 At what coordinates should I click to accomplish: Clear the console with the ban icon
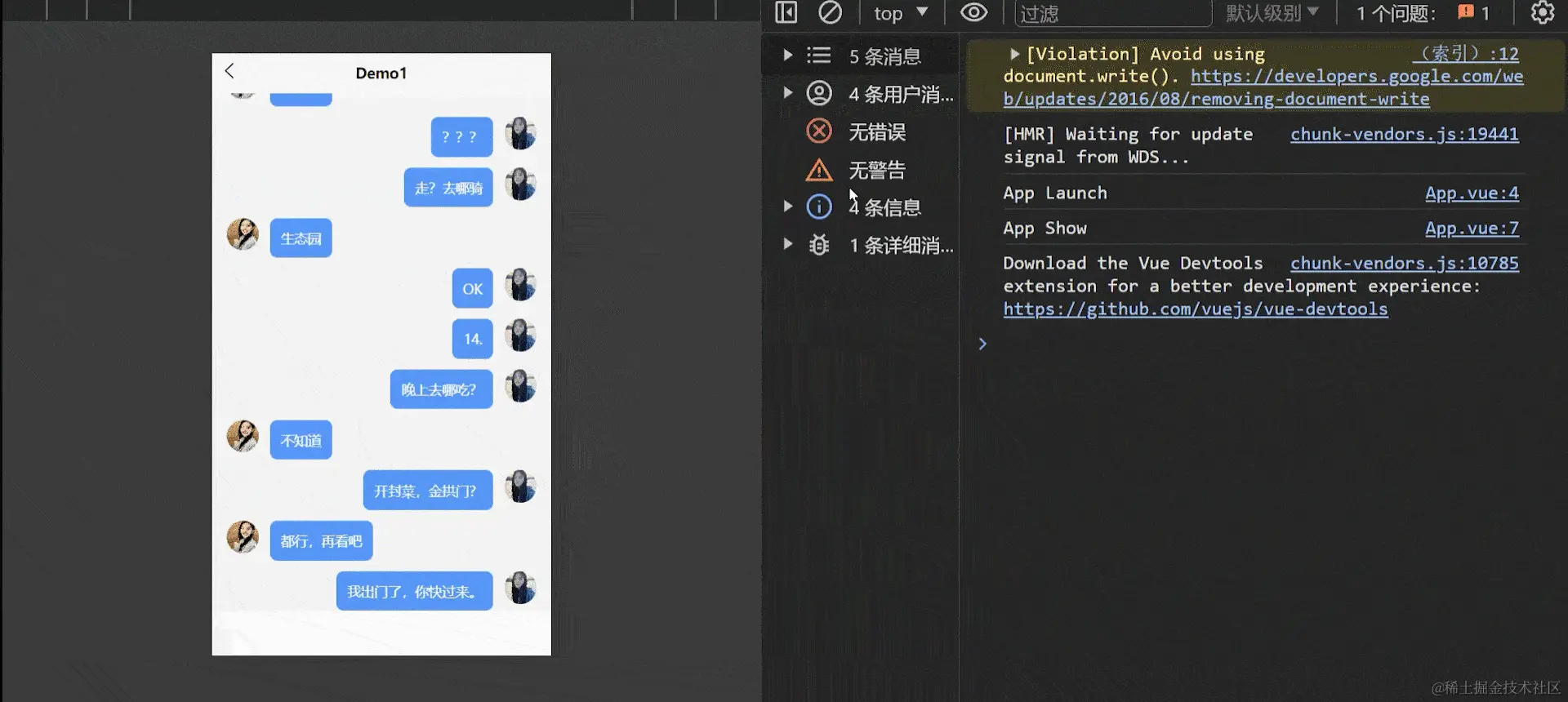pos(830,12)
